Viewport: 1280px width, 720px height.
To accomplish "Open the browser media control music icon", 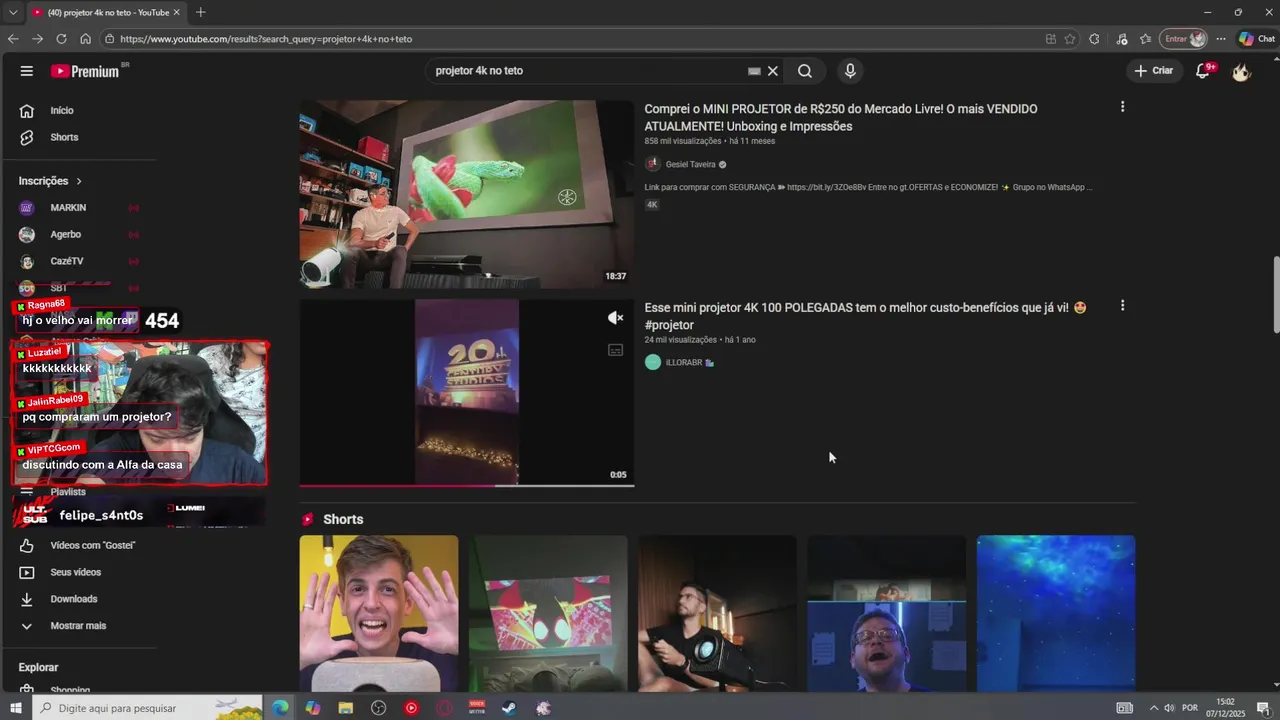I will pyautogui.click(x=1122, y=39).
